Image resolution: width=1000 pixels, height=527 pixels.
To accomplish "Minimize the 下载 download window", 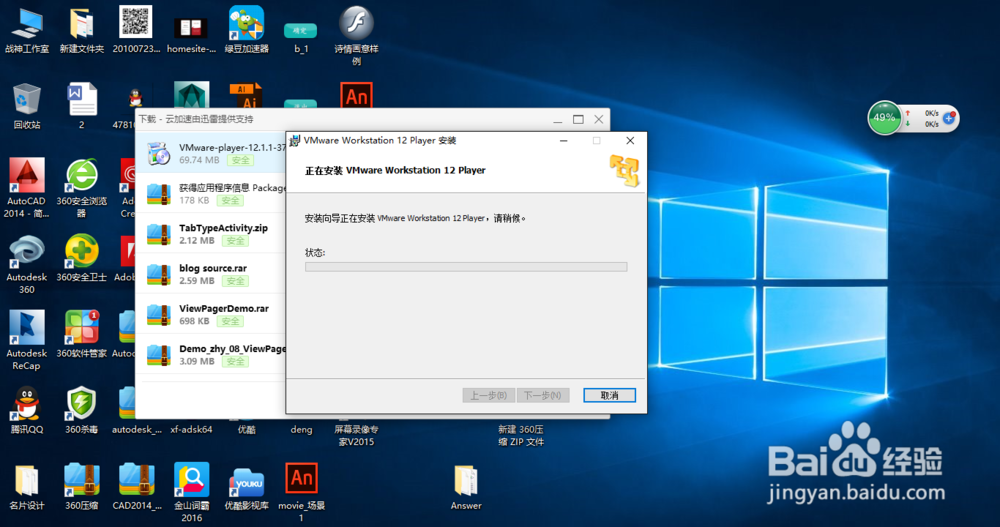I will pos(557,119).
